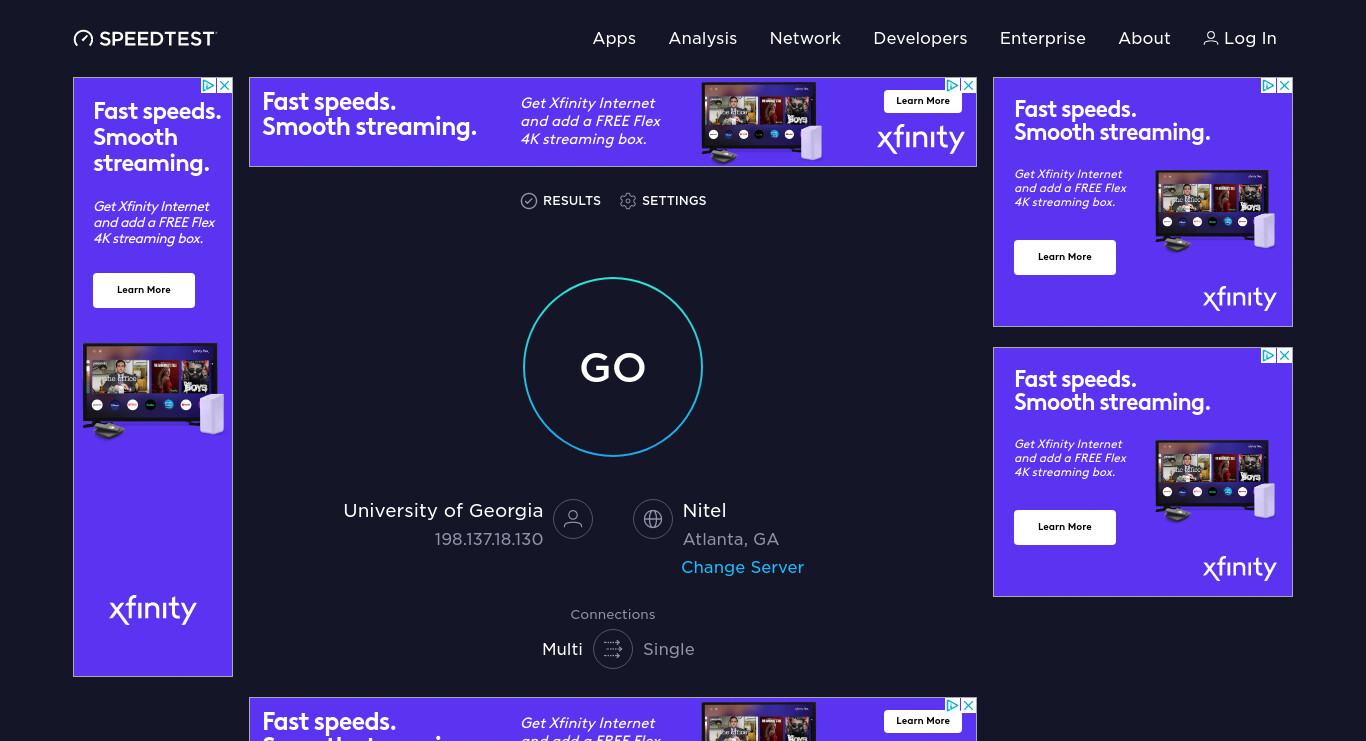
Task: Click the Connections label
Action: click(x=613, y=615)
